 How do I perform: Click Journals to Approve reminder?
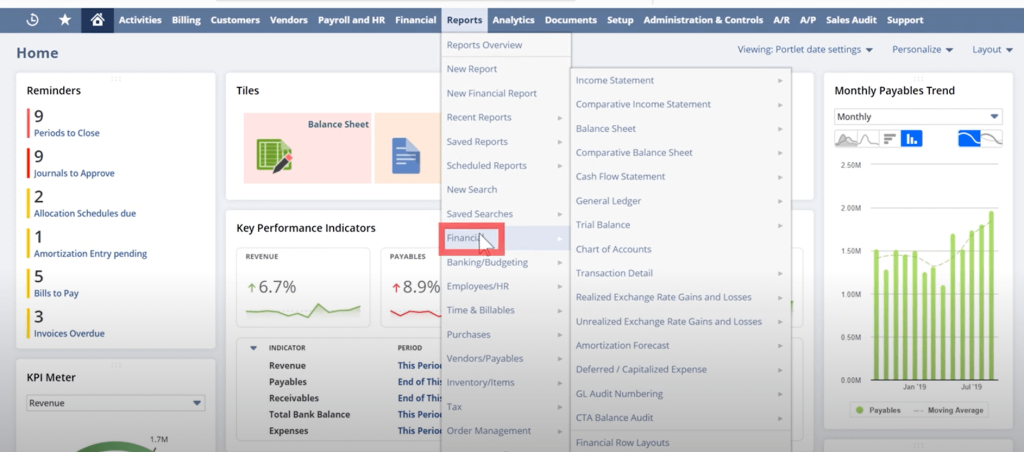pos(74,174)
